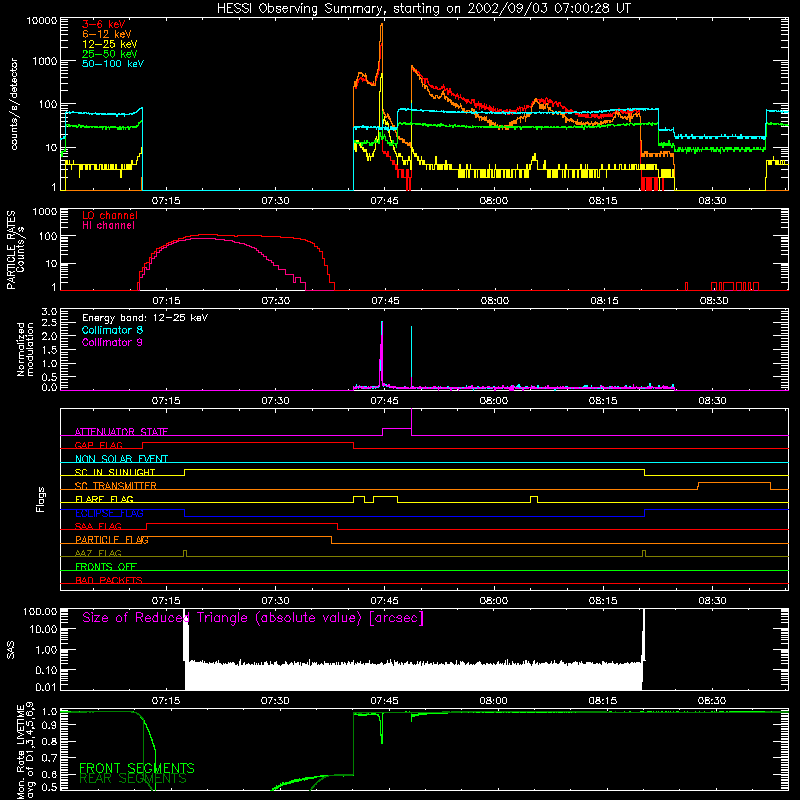Click the LO channel legend label
Image resolution: width=800 pixels, height=800 pixels.
point(110,215)
